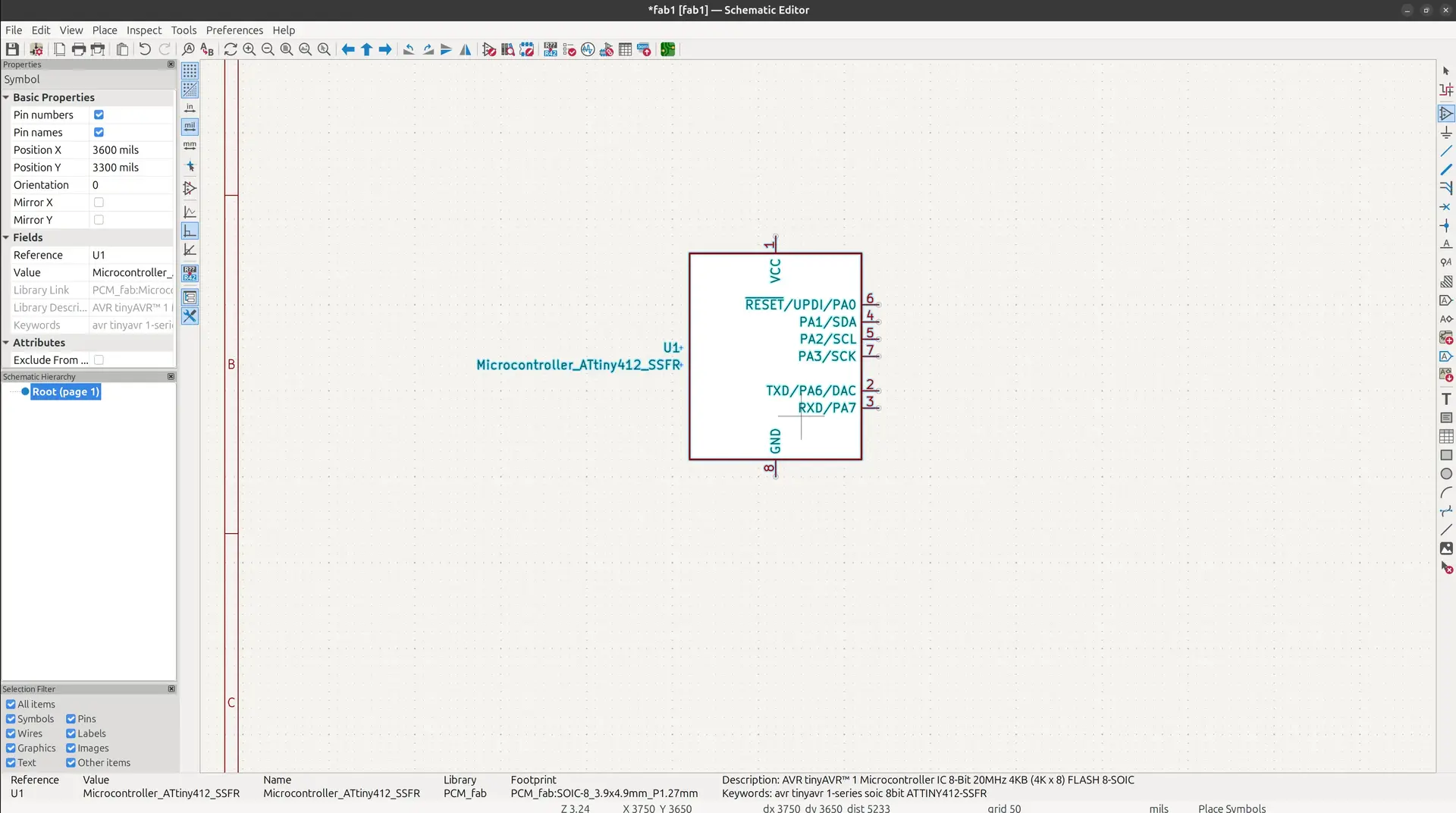Zoom in on the schematic canvas

(x=249, y=49)
